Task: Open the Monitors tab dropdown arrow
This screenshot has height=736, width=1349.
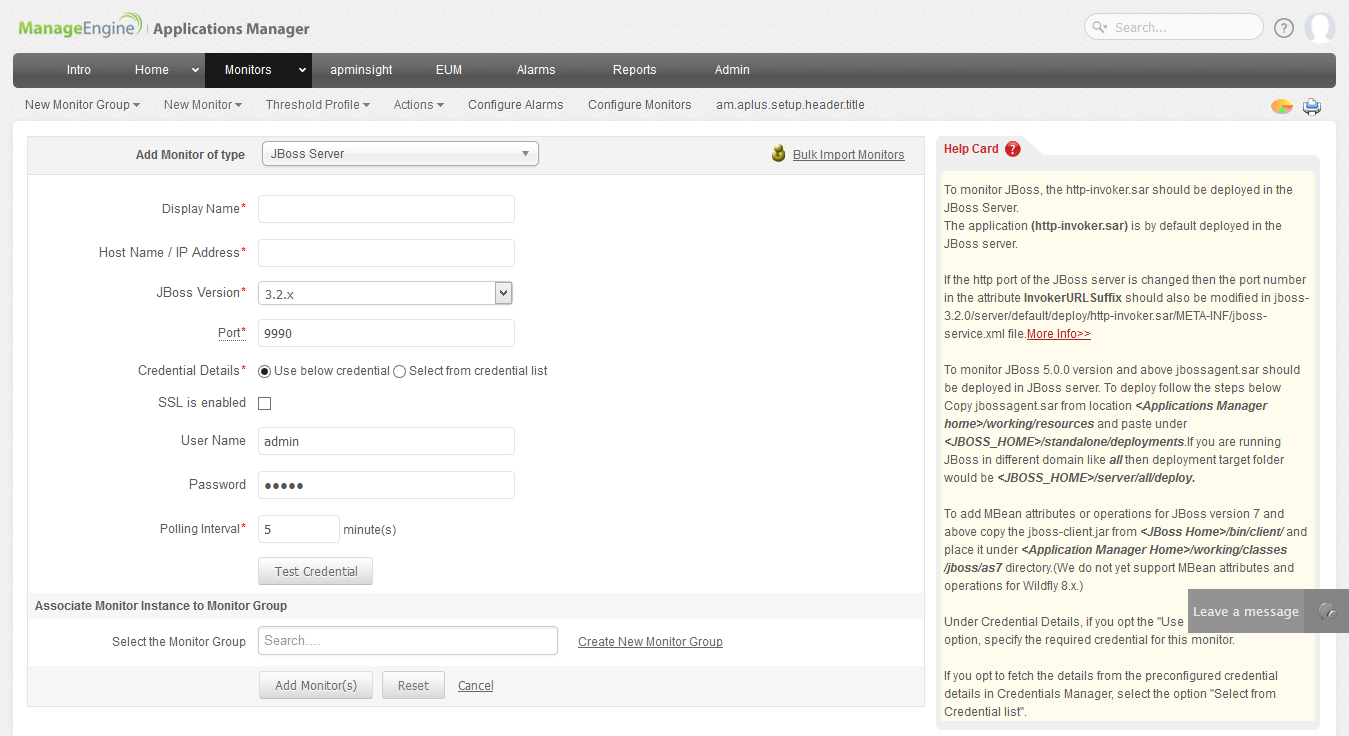Action: point(302,70)
